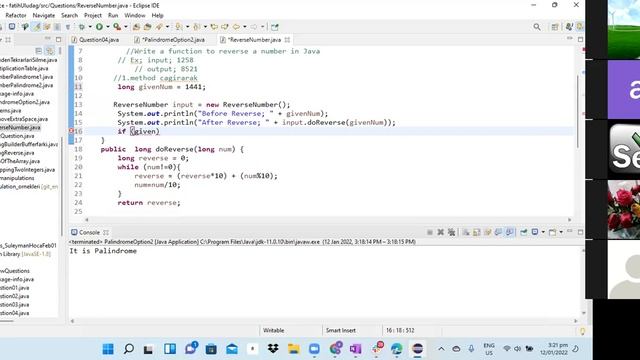Toggle Scroll Lock in Console toolbar
The width and height of the screenshot is (640, 360).
[x=476, y=232]
